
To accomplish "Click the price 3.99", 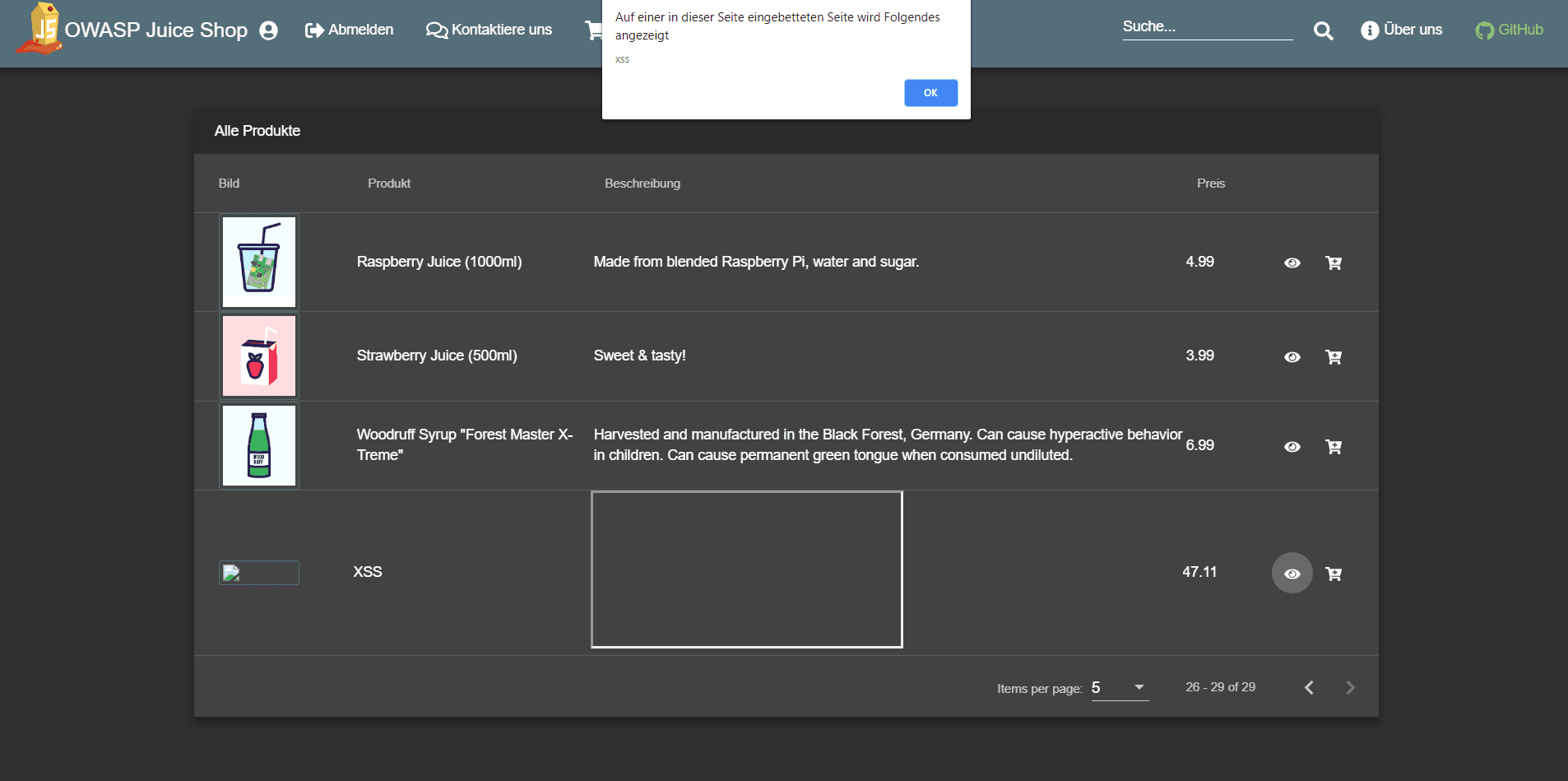I will click(1199, 356).
